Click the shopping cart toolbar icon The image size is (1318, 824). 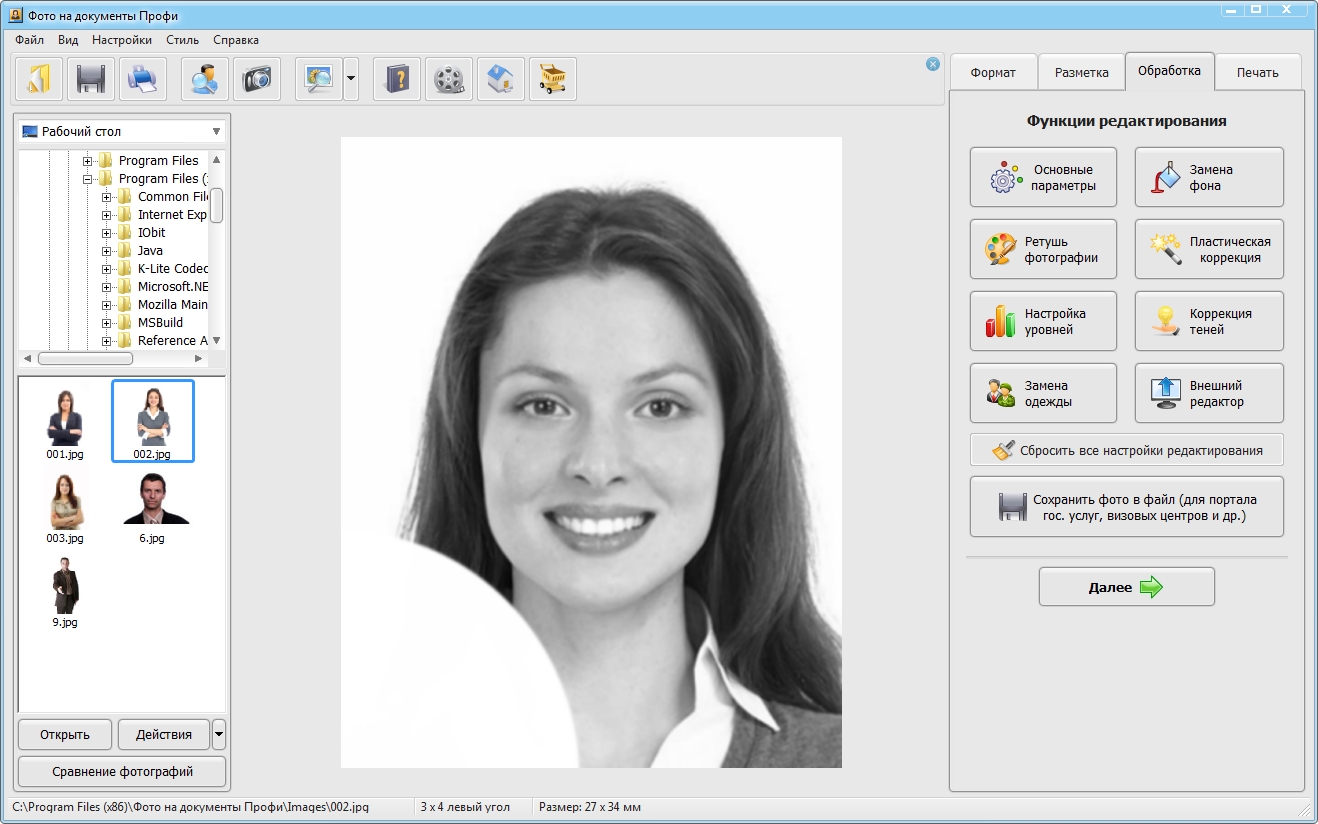click(553, 79)
